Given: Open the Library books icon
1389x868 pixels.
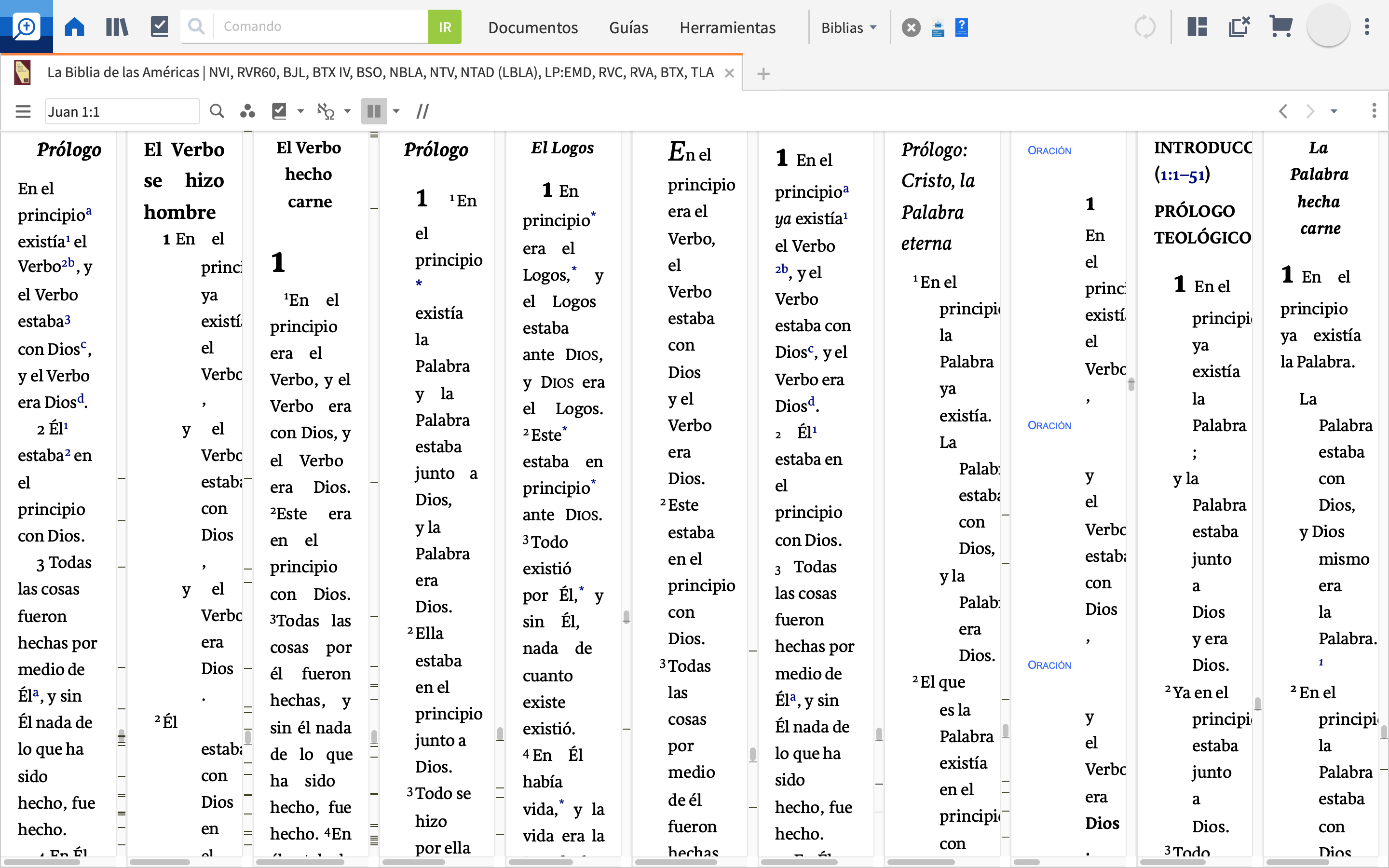Looking at the screenshot, I should click(x=117, y=27).
